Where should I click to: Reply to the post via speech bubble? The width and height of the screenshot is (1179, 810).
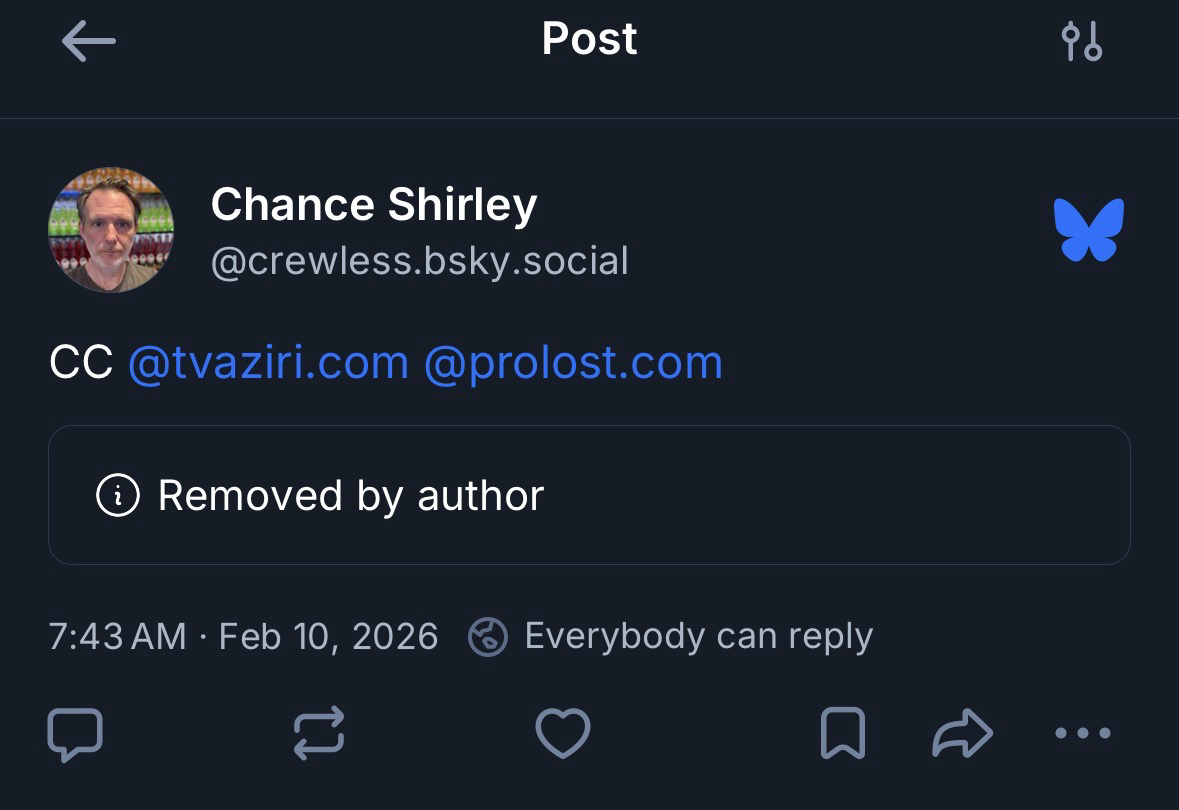point(75,734)
